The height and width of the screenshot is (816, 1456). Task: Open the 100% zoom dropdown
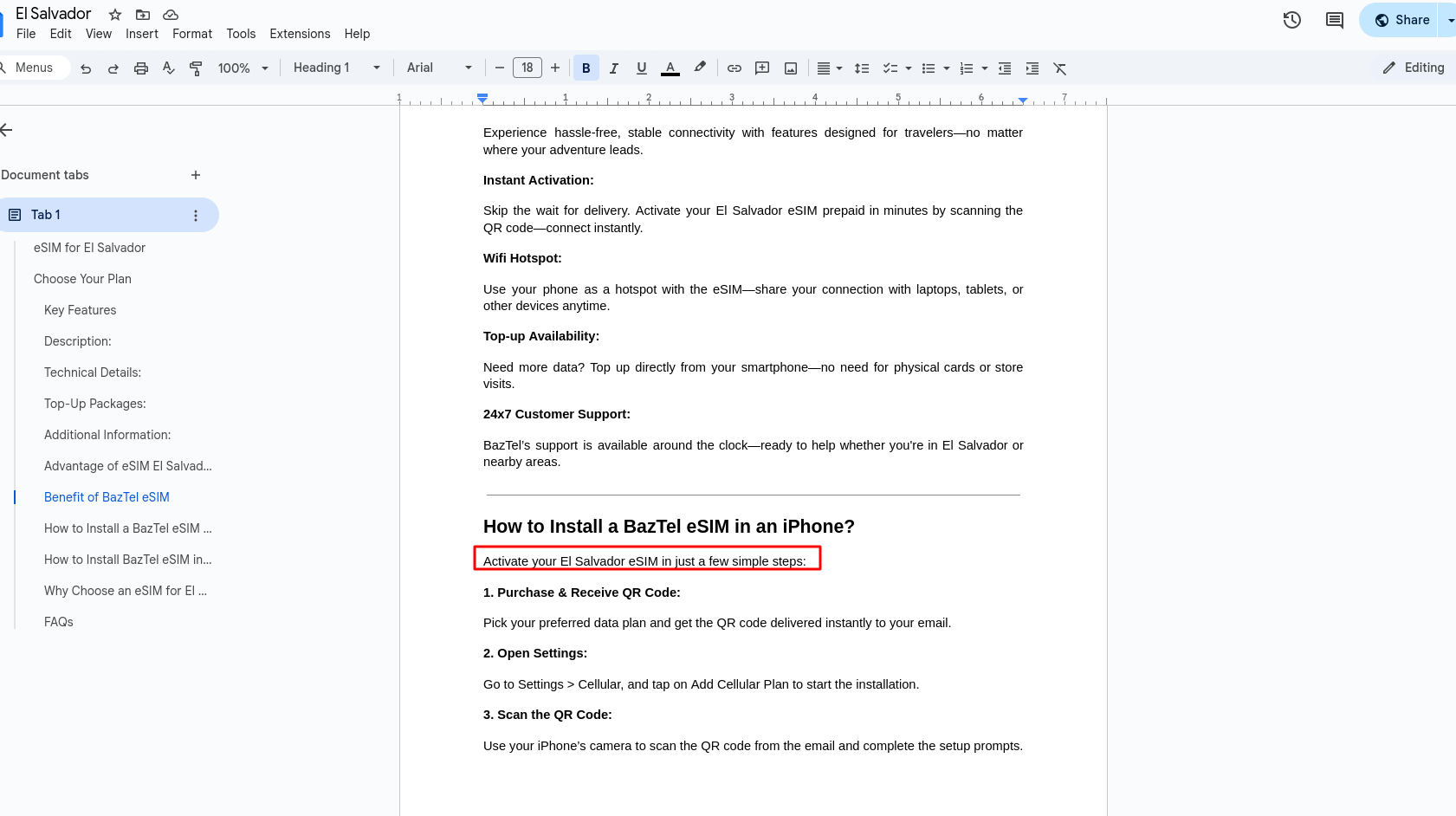click(243, 68)
